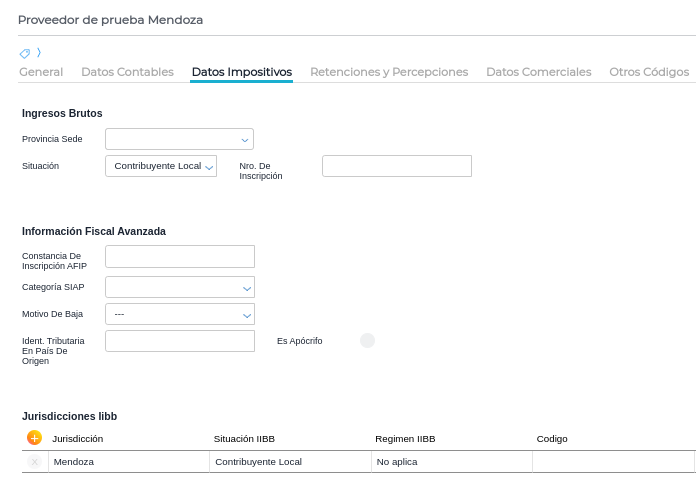Click the Nro. De Inscripción field

click(x=396, y=166)
